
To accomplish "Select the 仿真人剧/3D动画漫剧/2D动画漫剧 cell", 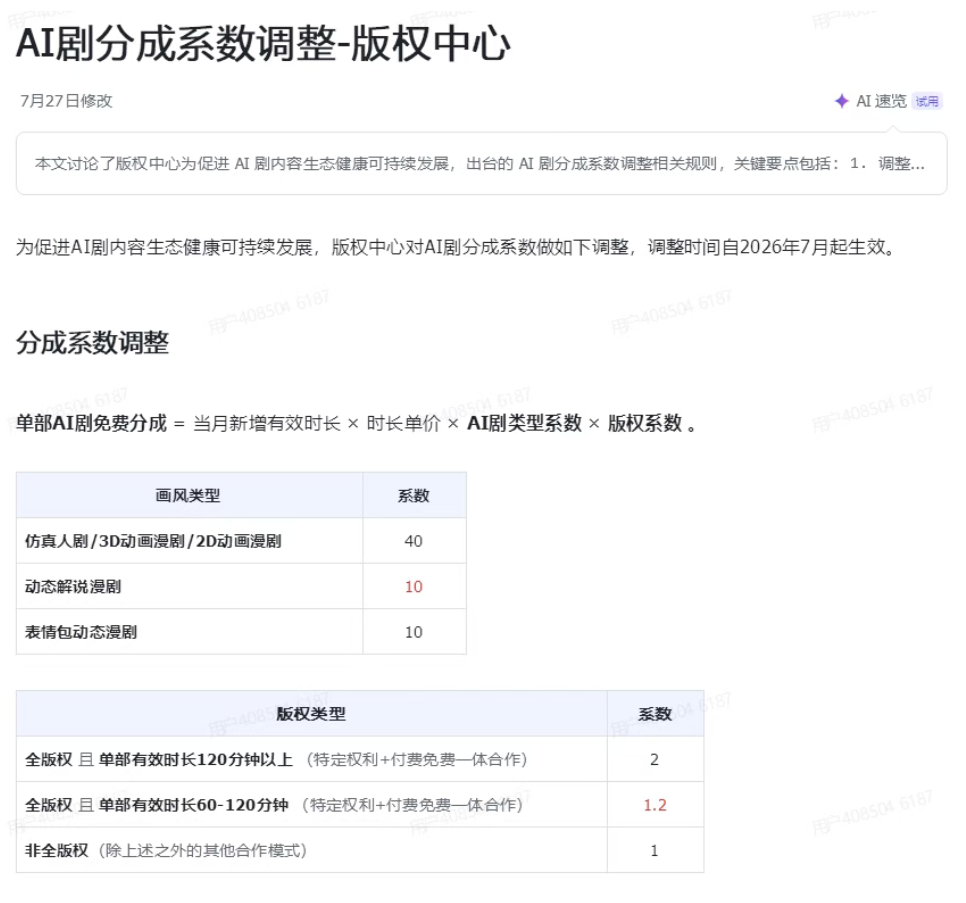I will [189, 541].
